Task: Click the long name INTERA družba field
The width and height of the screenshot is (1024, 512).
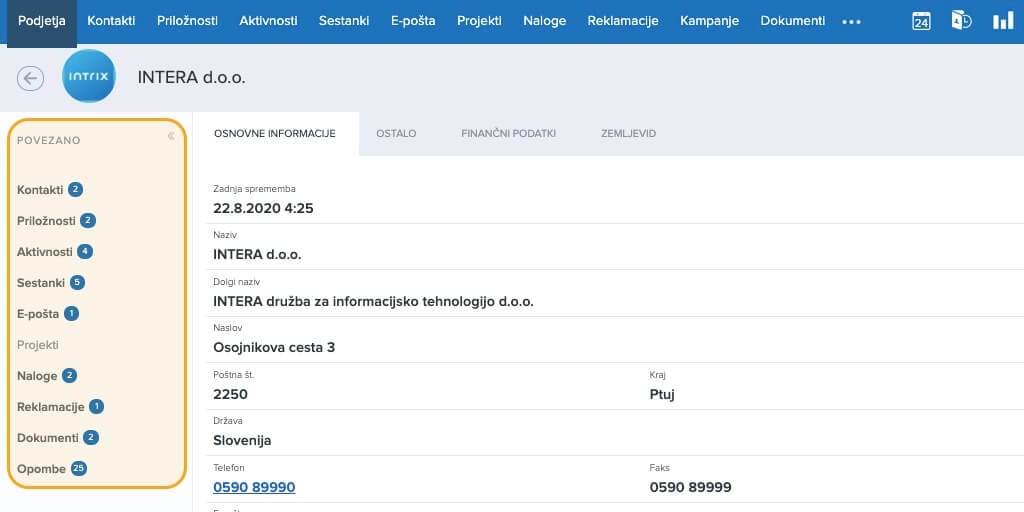Action: click(x=374, y=302)
